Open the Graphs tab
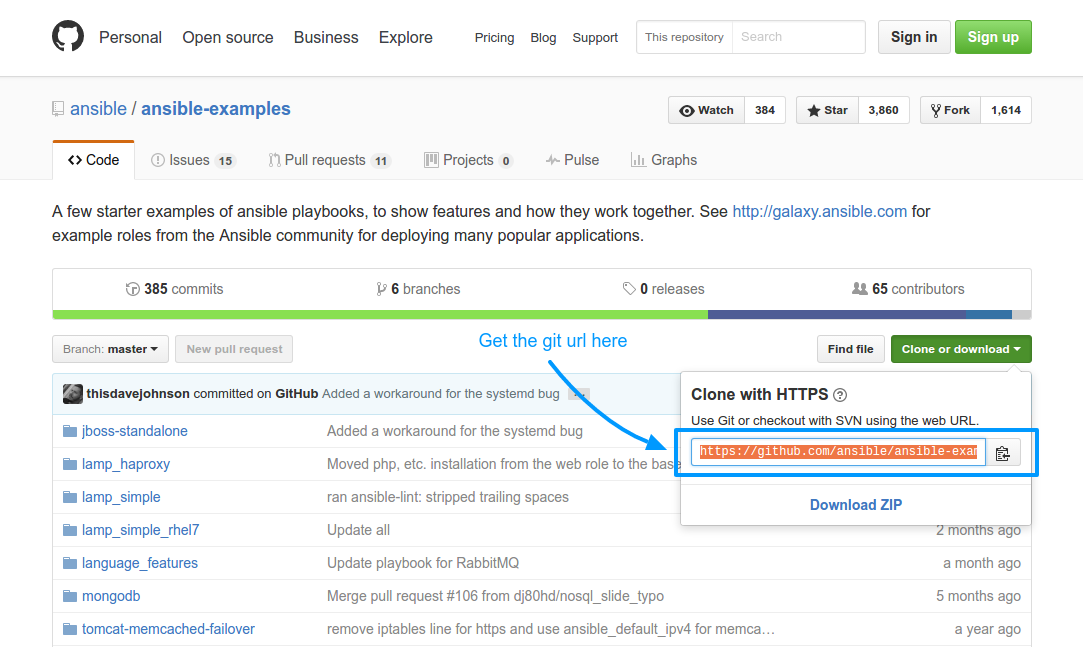This screenshot has width=1083, height=647. [664, 160]
